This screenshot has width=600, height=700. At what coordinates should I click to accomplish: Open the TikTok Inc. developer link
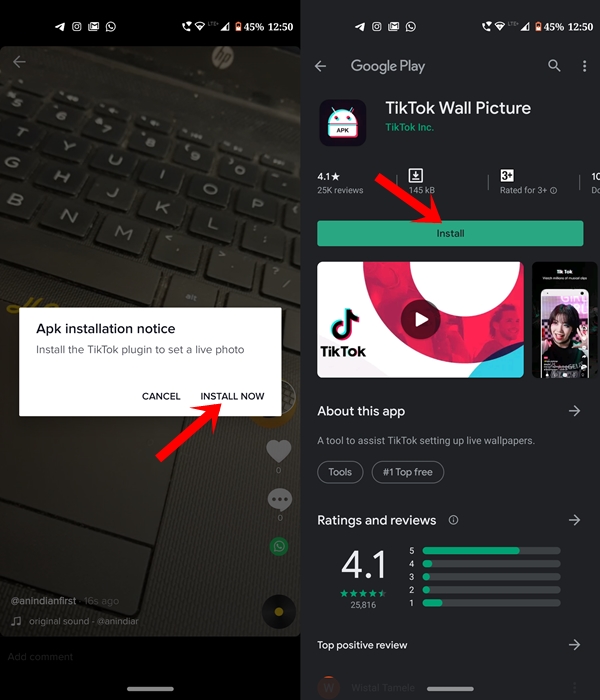[410, 127]
